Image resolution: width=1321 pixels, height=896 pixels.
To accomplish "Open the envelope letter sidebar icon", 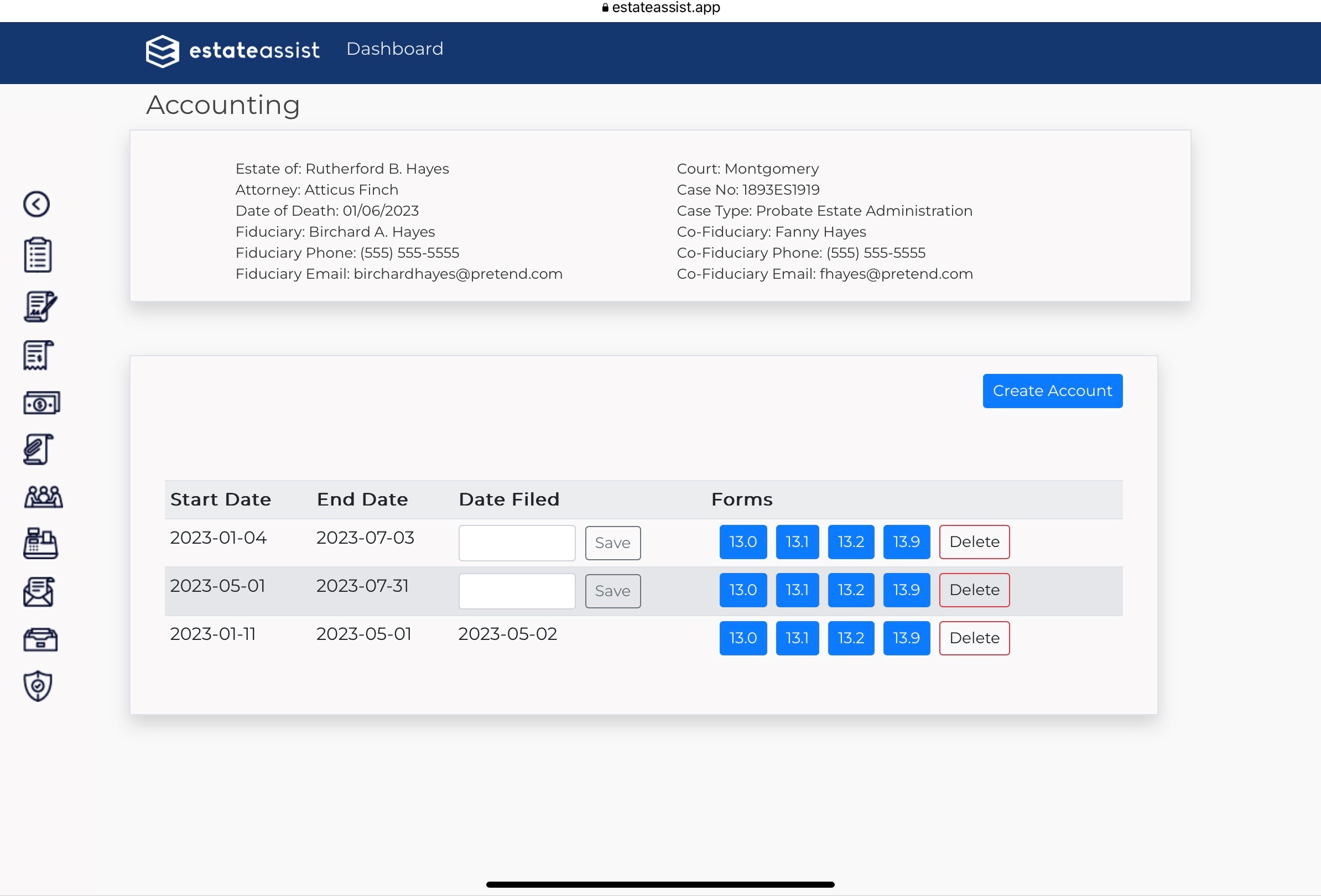I will (x=39, y=592).
